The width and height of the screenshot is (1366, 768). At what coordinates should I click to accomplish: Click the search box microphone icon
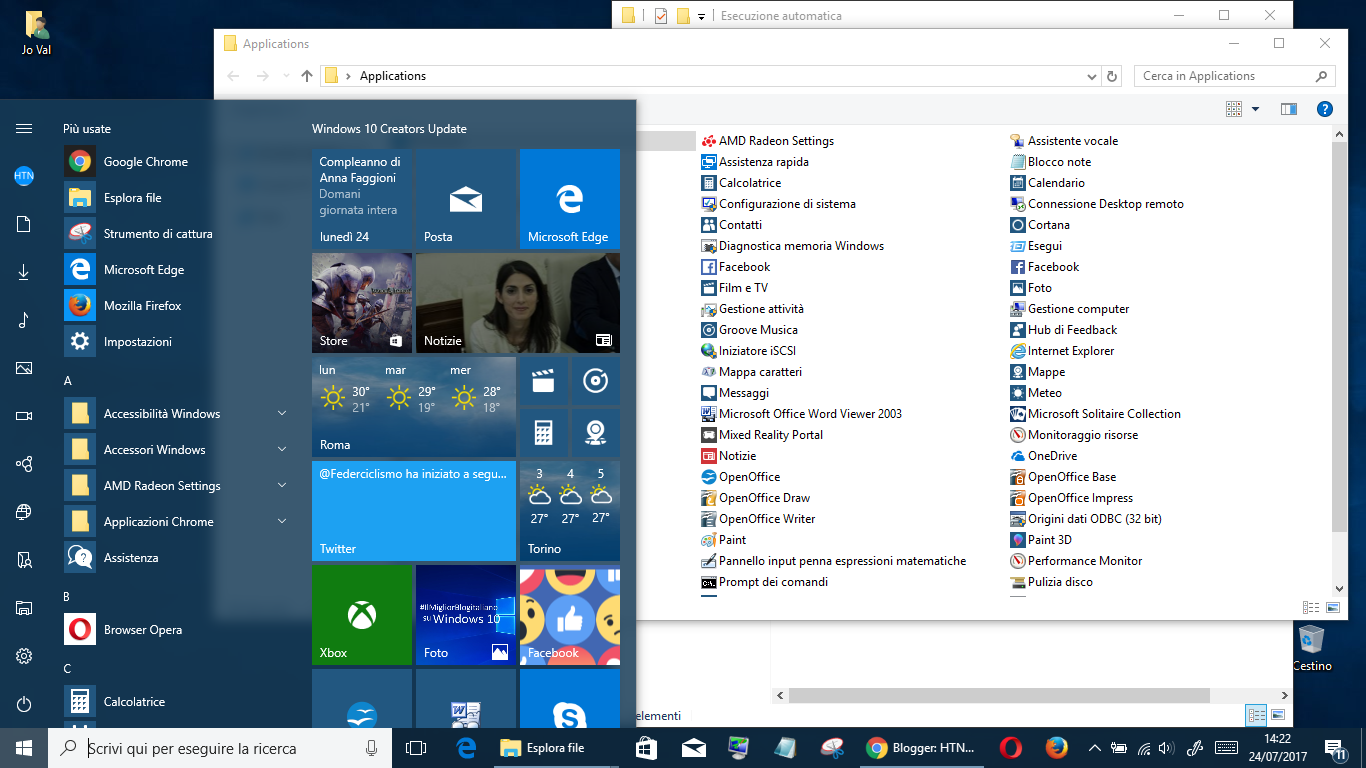tap(371, 748)
